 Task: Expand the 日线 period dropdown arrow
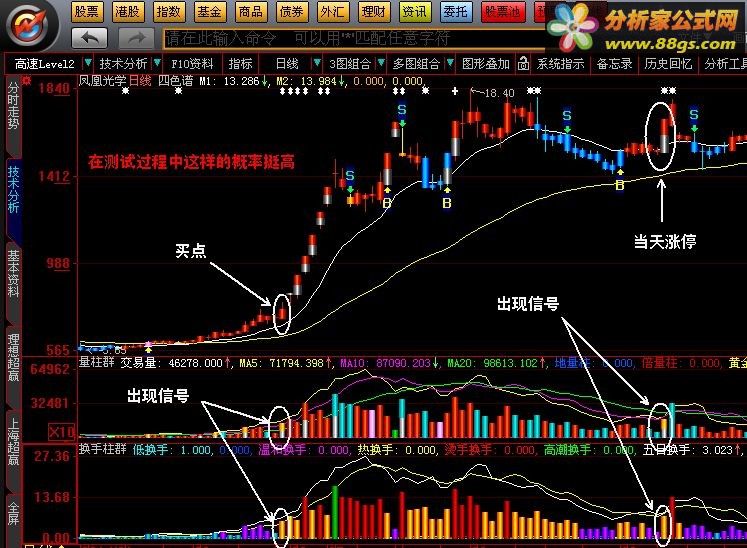pyautogui.click(x=317, y=63)
